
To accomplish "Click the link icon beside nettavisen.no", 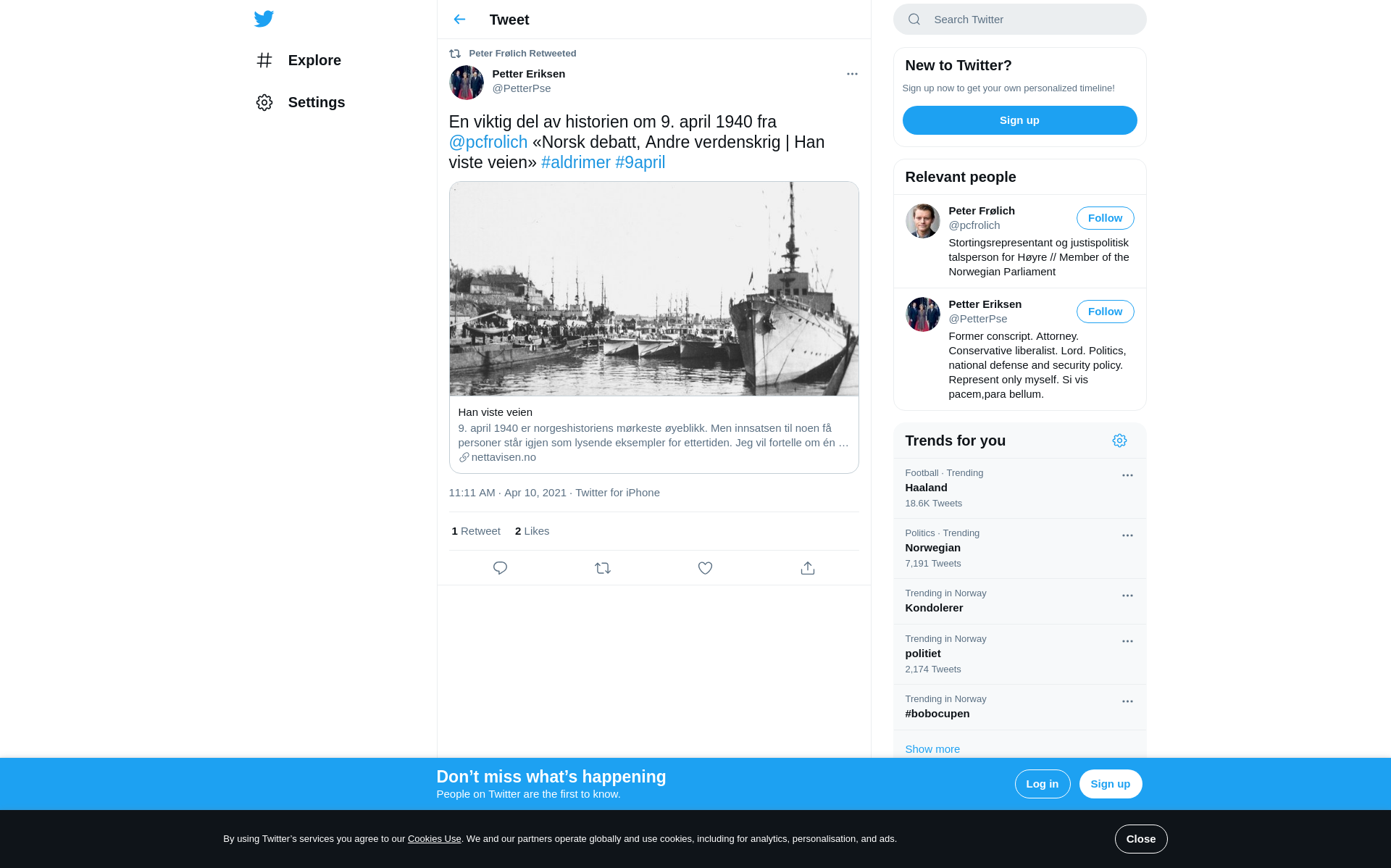I will click(464, 457).
